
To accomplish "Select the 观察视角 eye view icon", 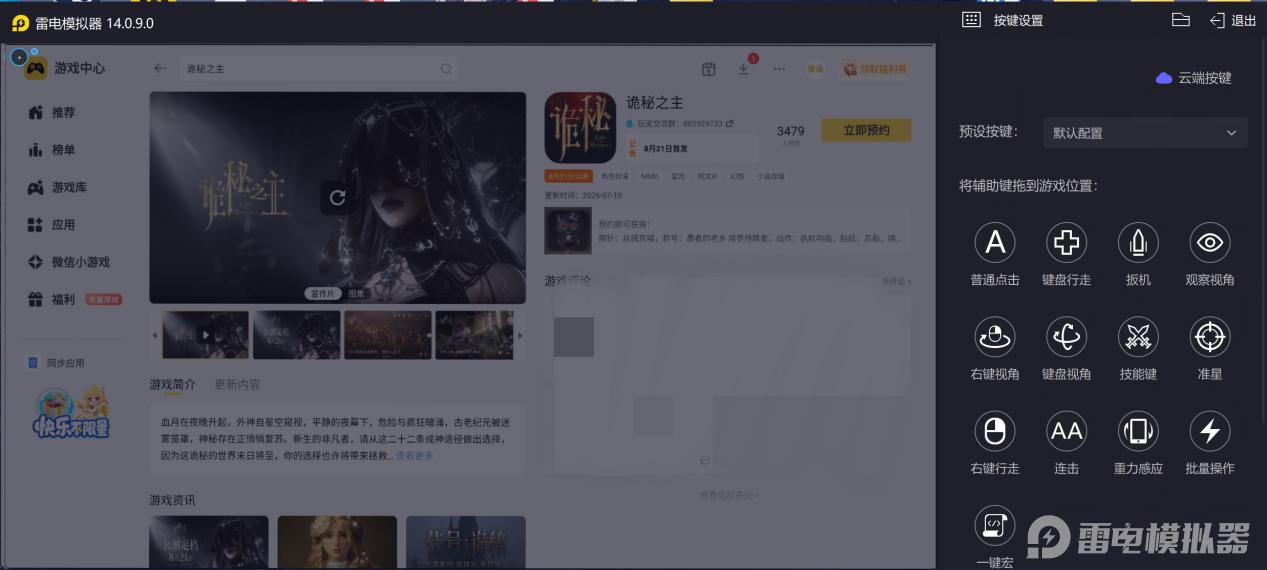I will click(x=1209, y=242).
